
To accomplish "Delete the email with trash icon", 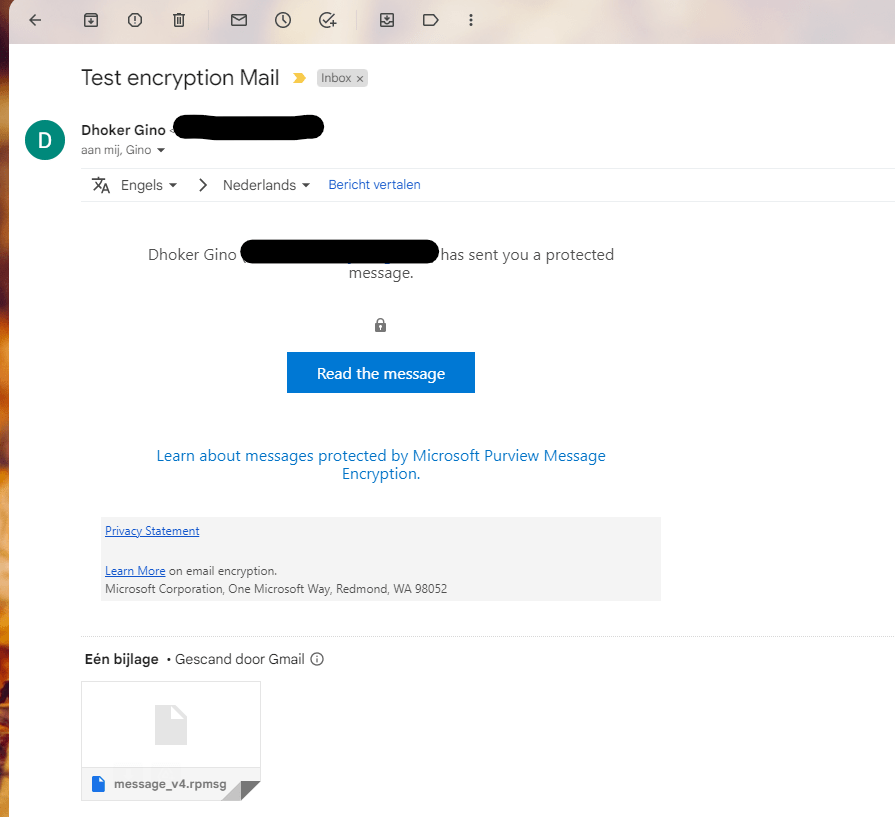I will coord(179,20).
